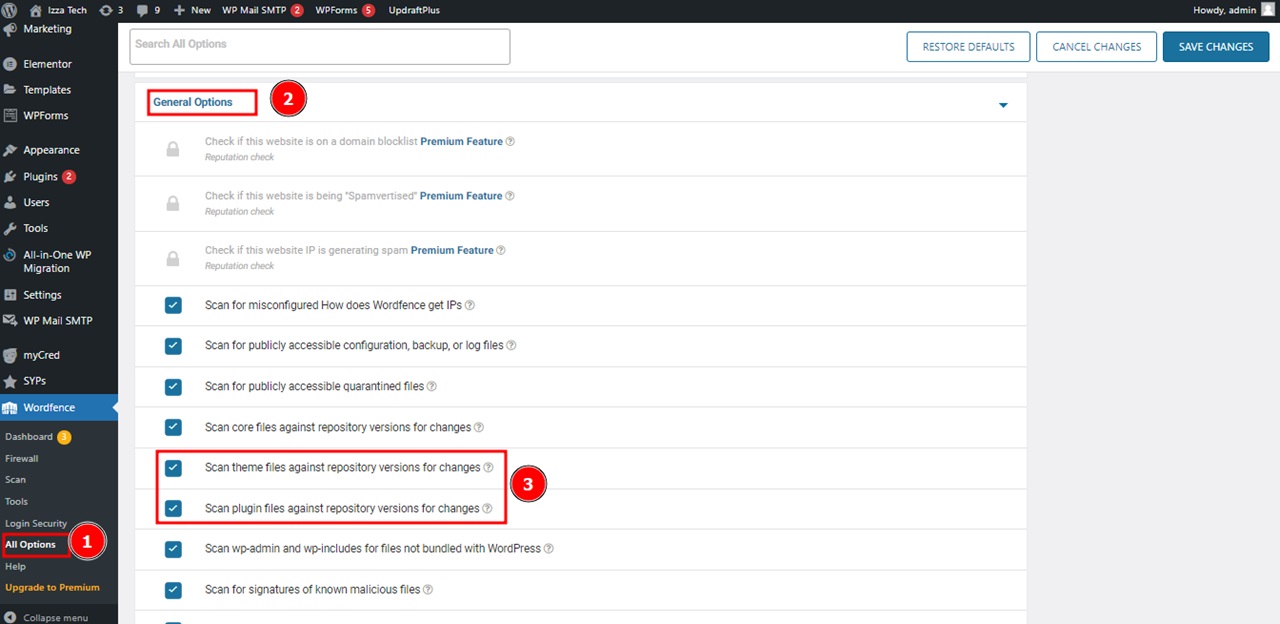Click help icon beside Spamvertised option
Screen dimensions: 1280x624
[x=510, y=196]
